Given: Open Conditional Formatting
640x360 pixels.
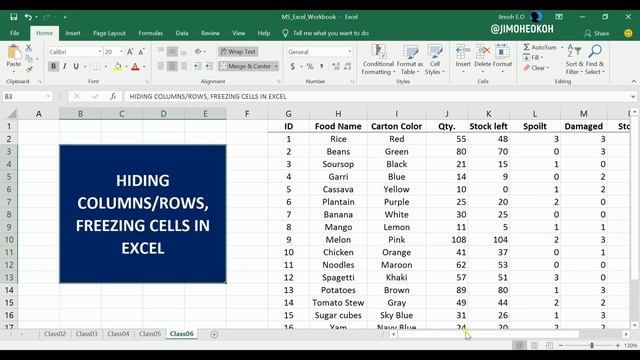Looking at the screenshot, I should pyautogui.click(x=378, y=60).
